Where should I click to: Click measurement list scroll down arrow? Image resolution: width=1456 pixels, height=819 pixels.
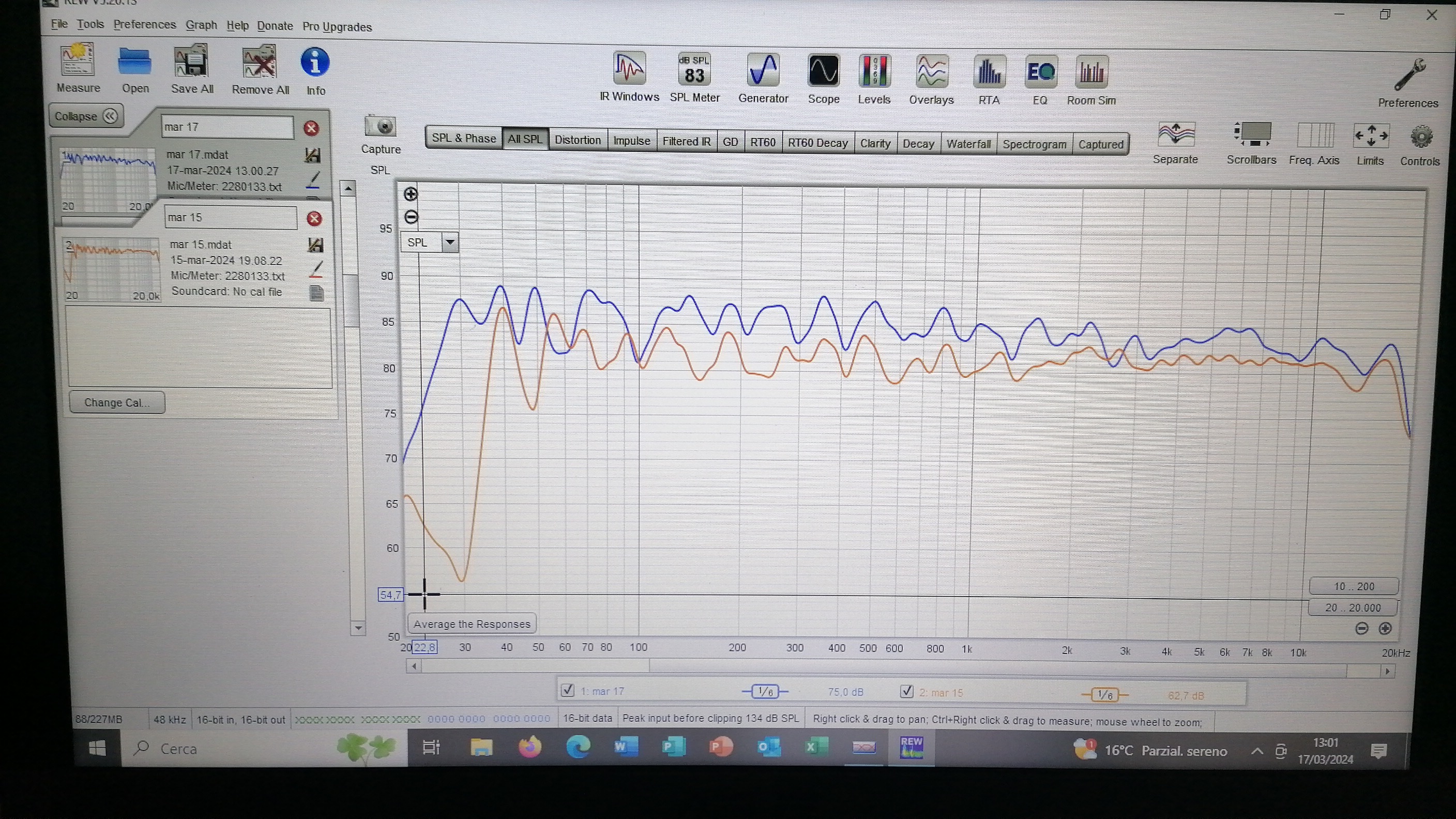pyautogui.click(x=358, y=628)
